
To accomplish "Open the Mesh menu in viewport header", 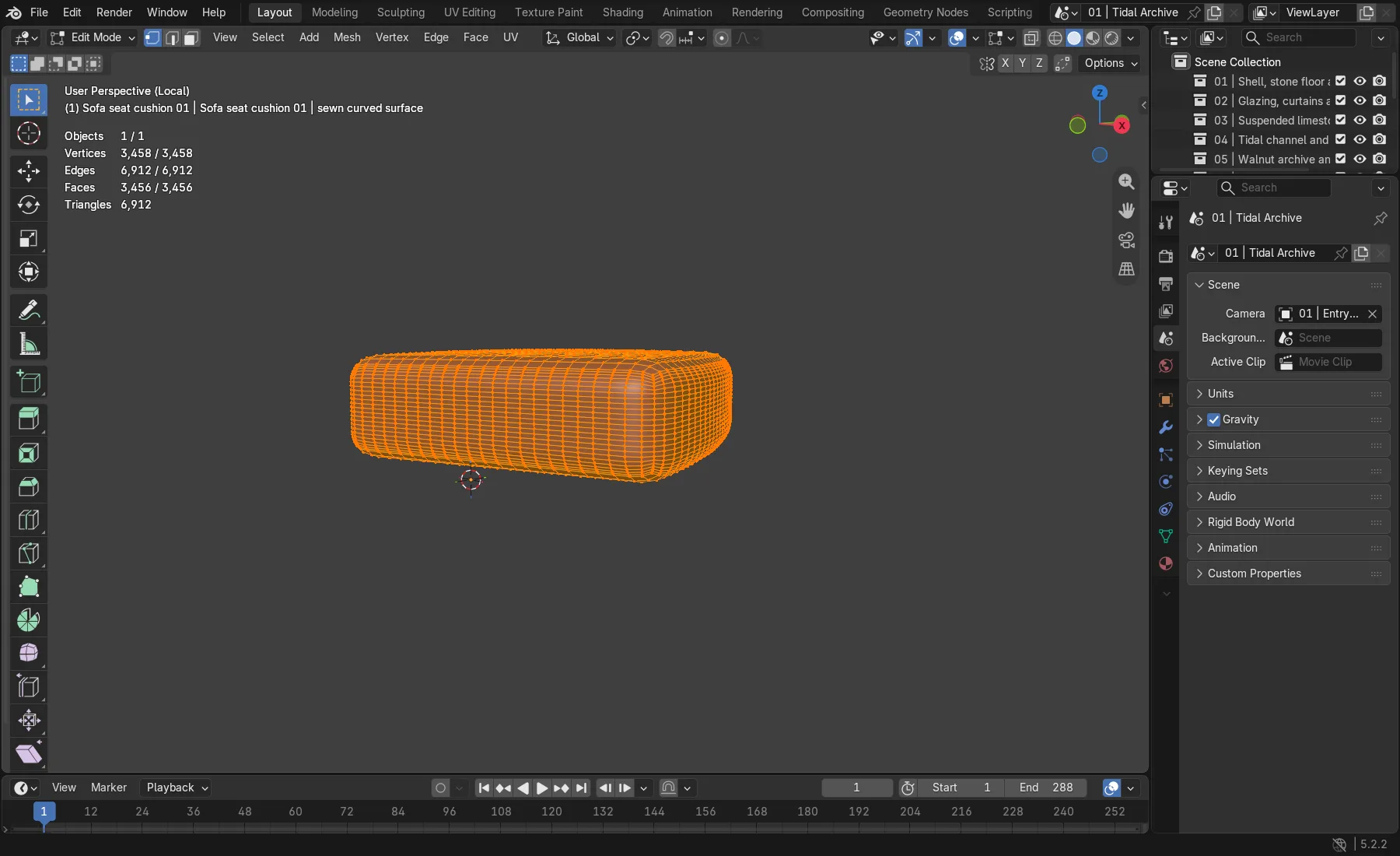I will click(x=347, y=37).
